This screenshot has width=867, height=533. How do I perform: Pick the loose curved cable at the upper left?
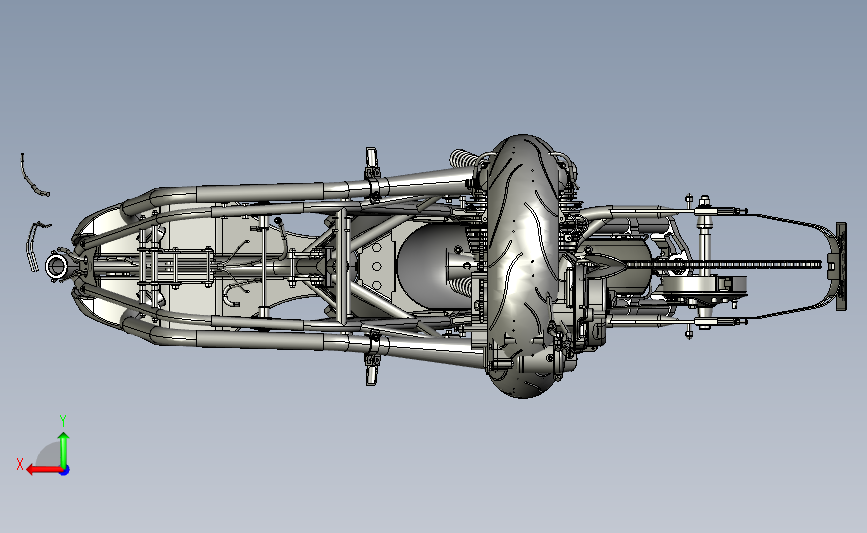pos(33,176)
